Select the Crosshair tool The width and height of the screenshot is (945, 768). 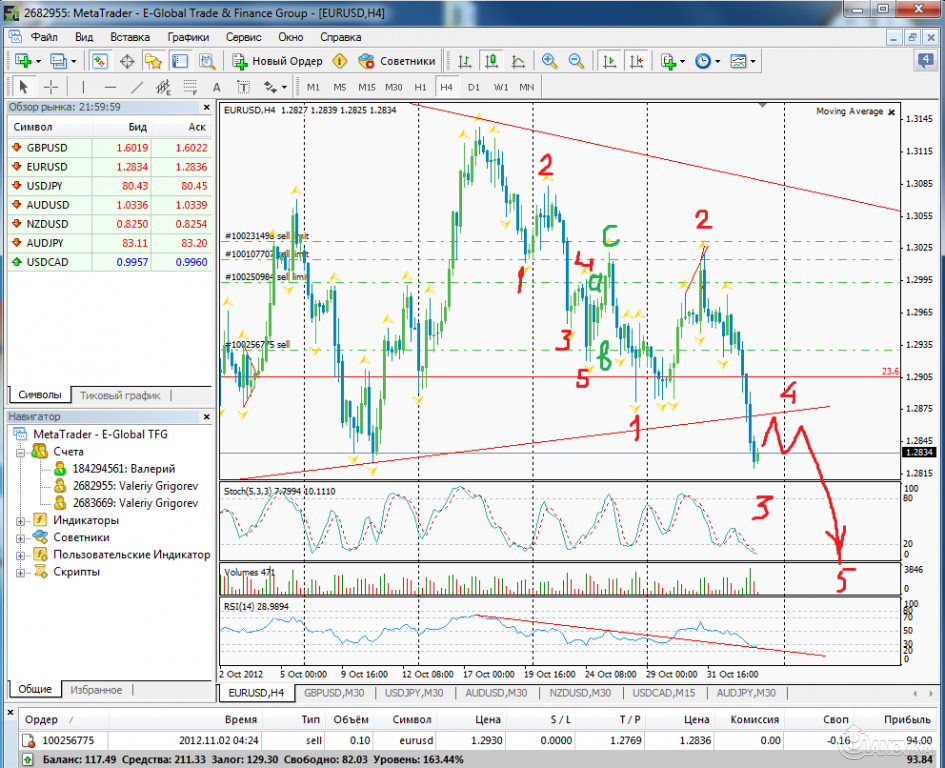tap(51, 87)
